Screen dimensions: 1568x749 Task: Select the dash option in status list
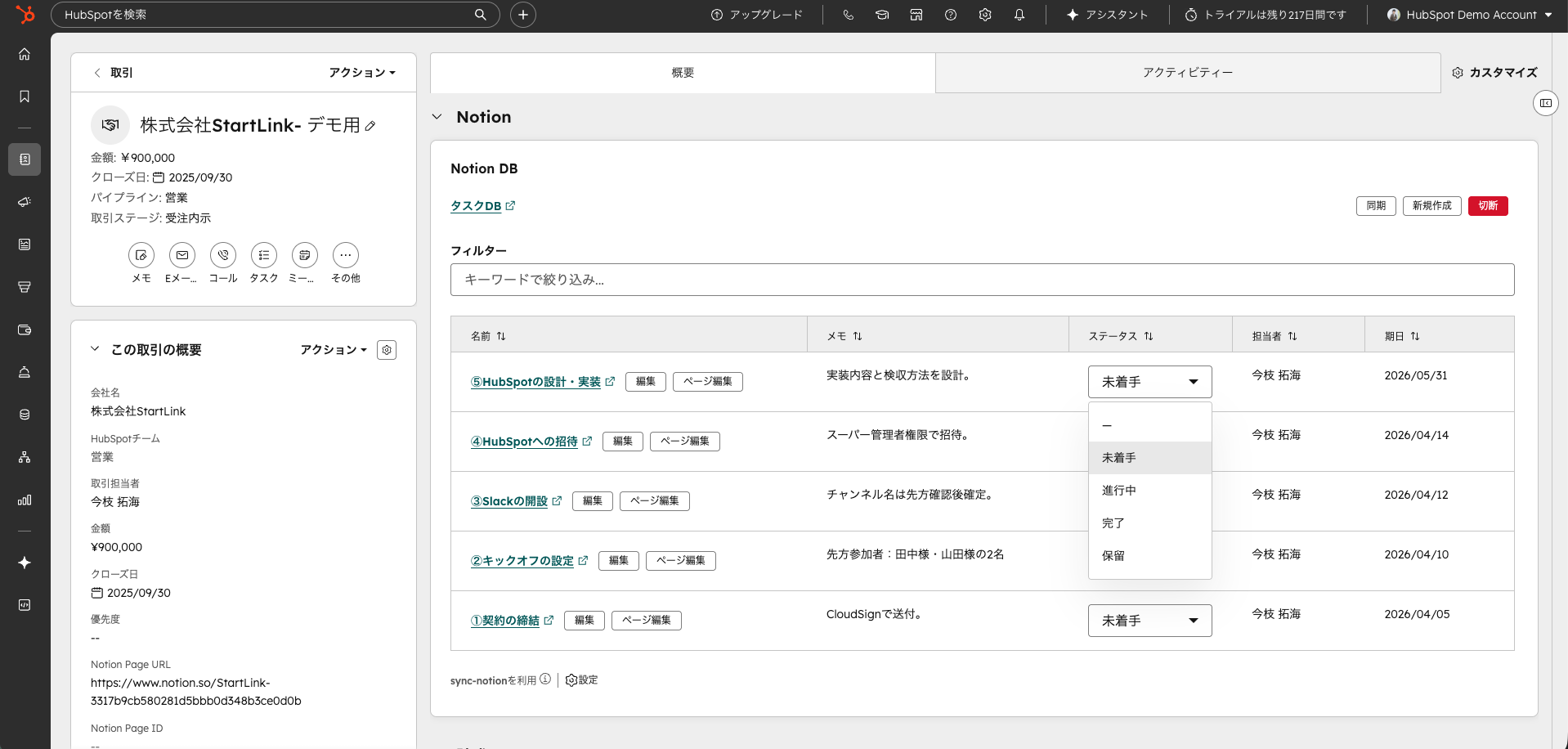1149,425
